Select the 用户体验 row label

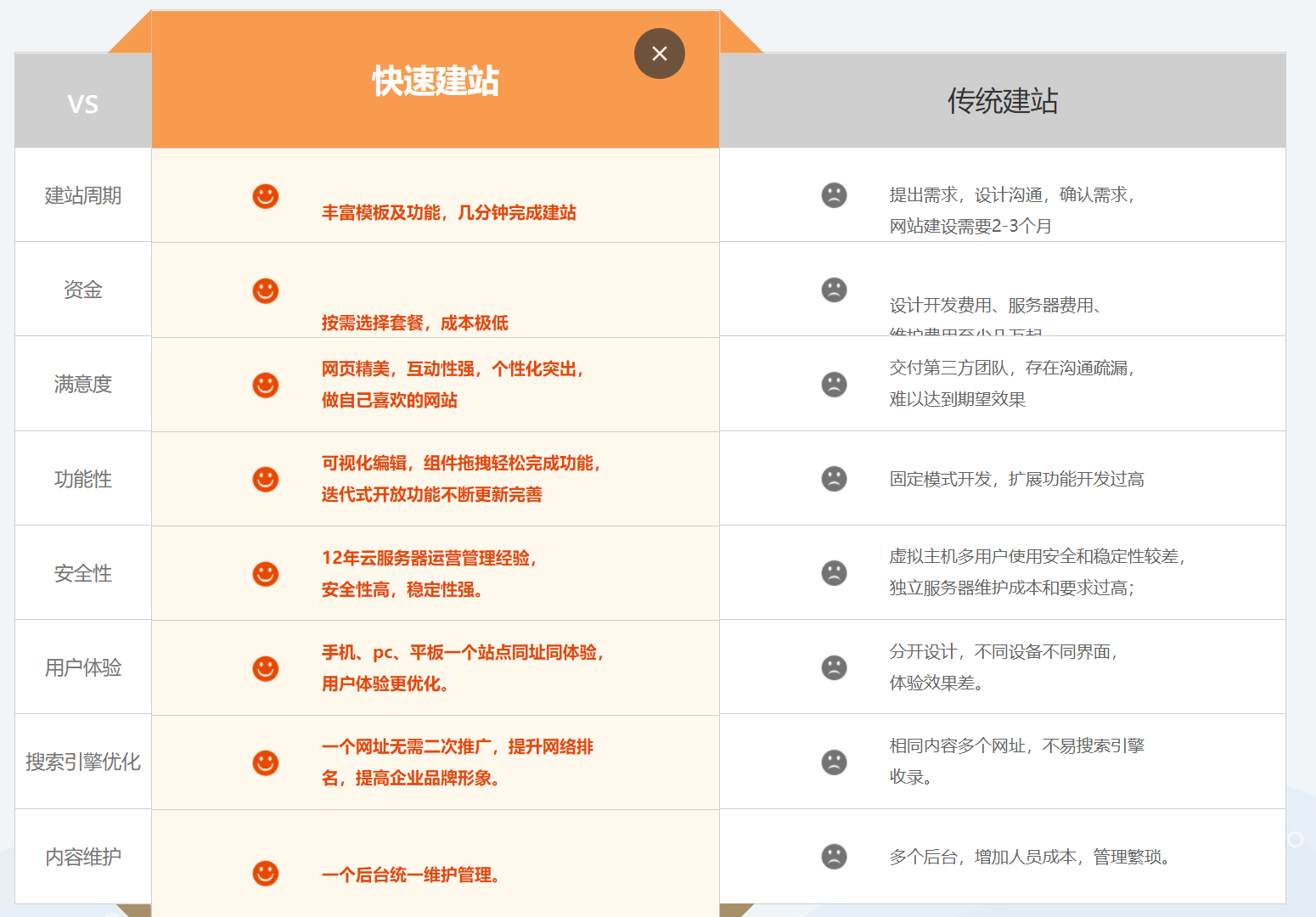click(x=83, y=667)
